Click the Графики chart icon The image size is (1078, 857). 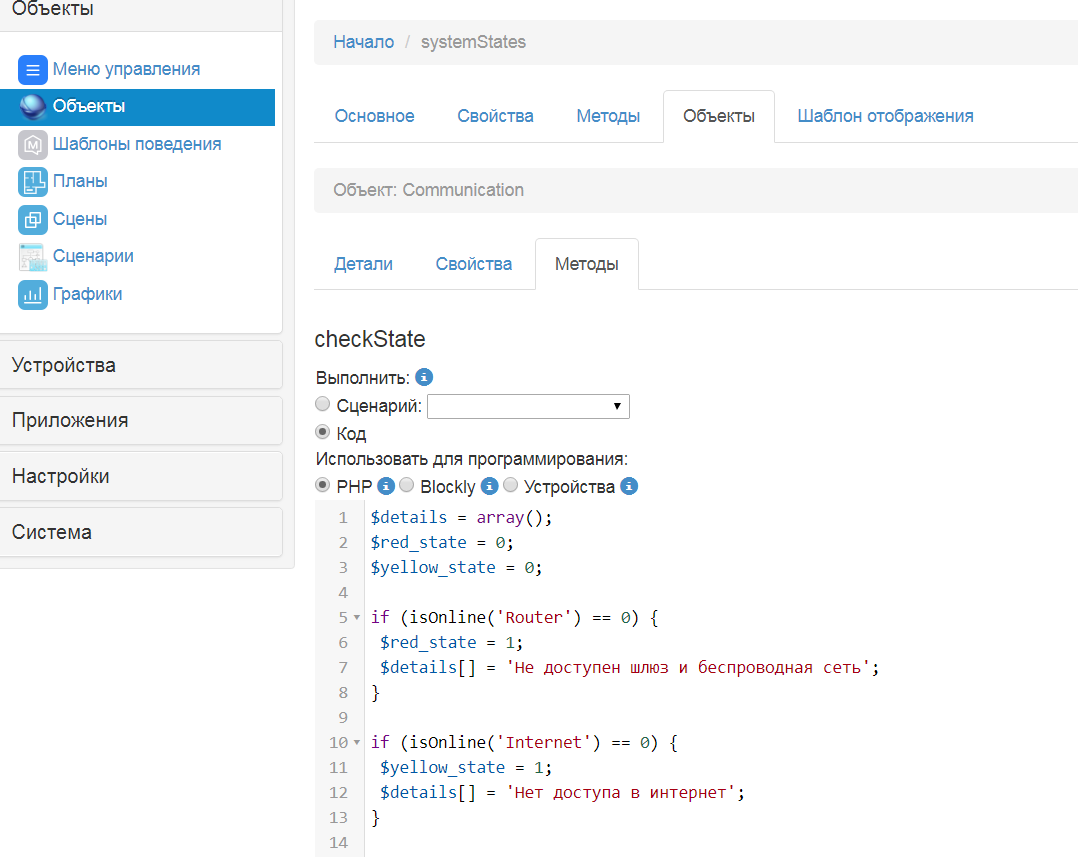tap(33, 295)
